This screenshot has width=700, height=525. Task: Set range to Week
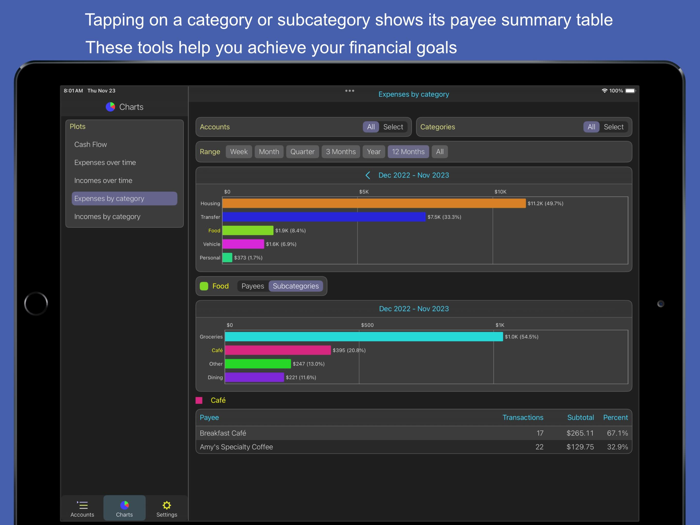click(x=239, y=152)
